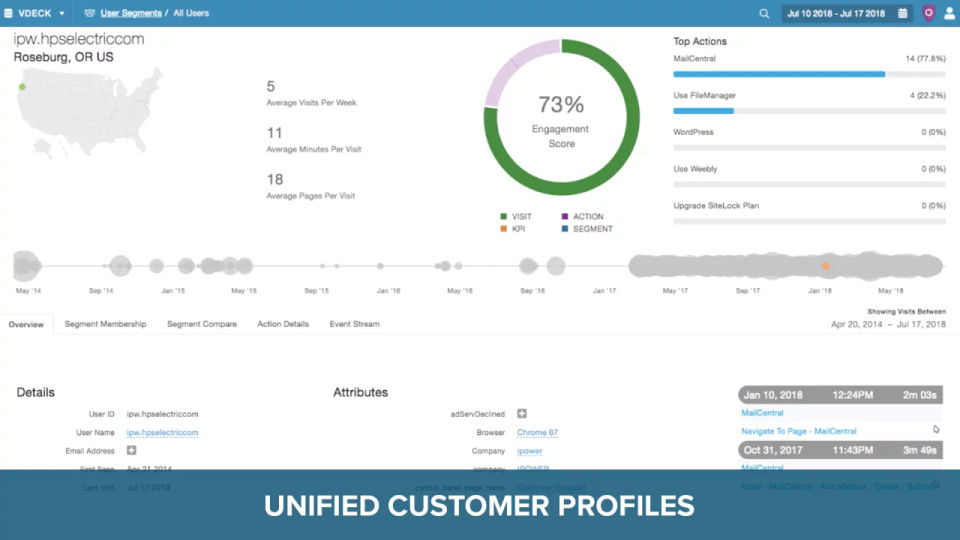The image size is (960, 540).
Task: Click the Average Minutes Per Visit value 11
Action: [274, 133]
